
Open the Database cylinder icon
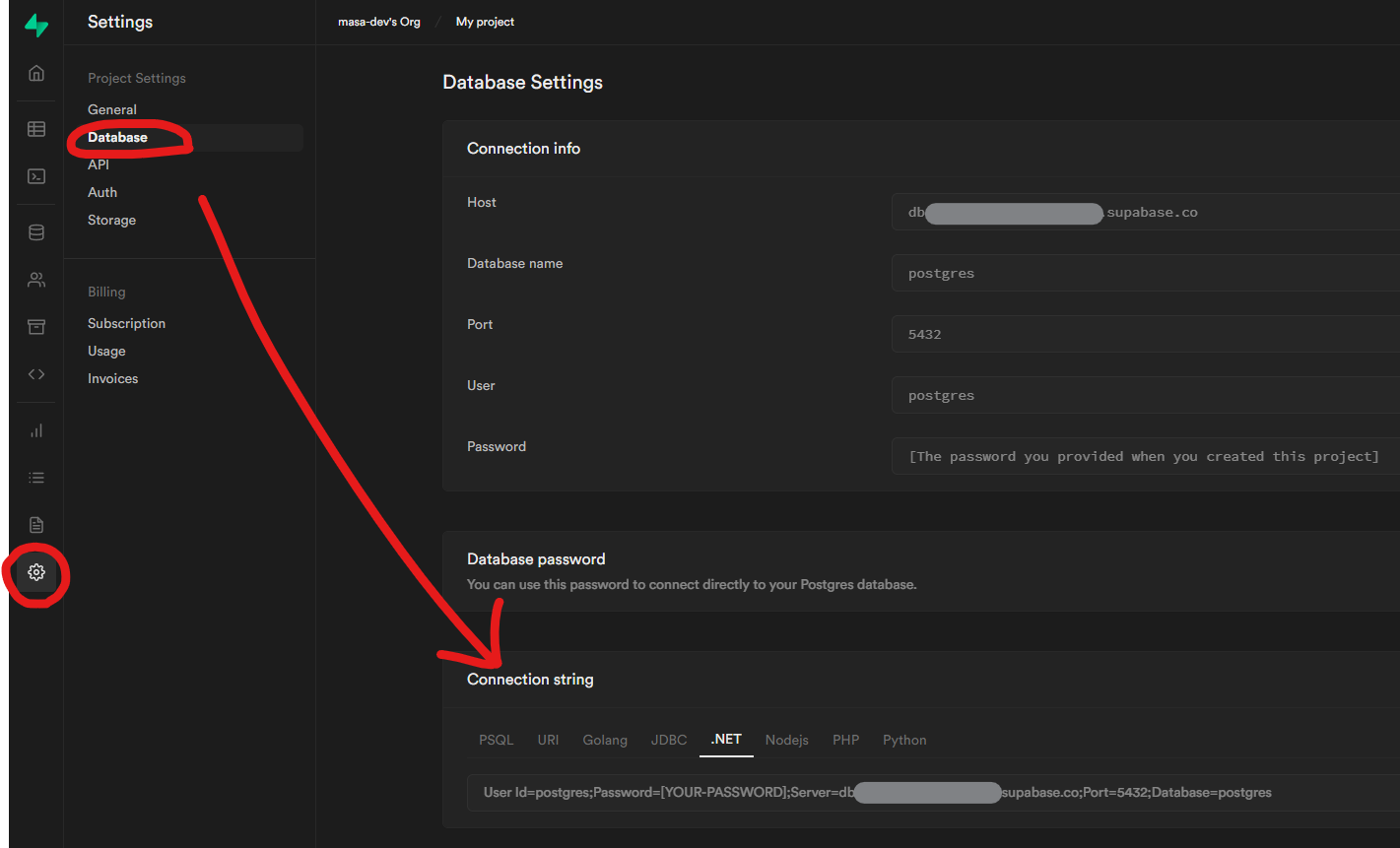(x=36, y=232)
